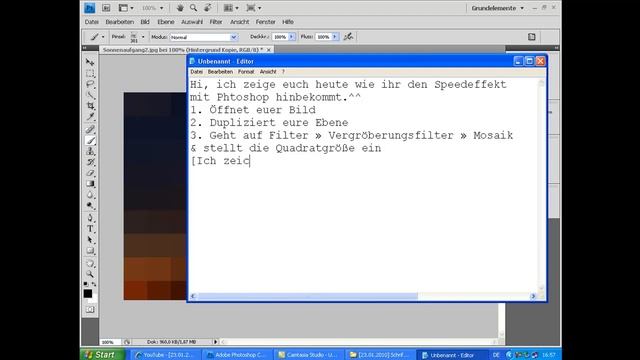Select the Rectangular Marquee tool
Viewport: 640px width, 360px height.
(90, 73)
